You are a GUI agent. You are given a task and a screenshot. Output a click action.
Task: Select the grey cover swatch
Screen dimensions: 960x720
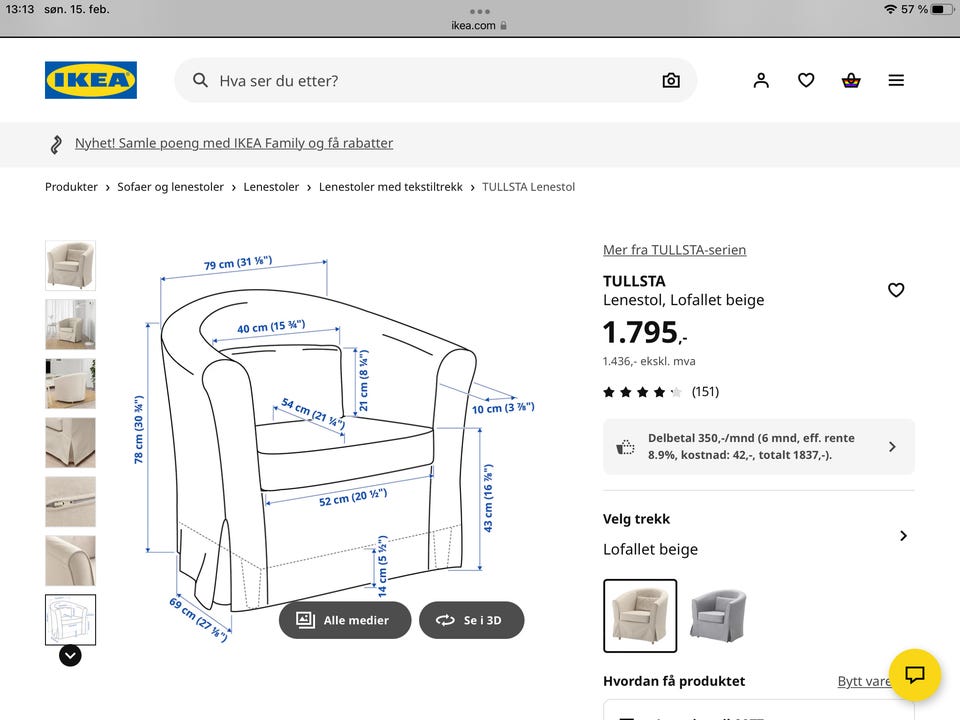tap(718, 616)
